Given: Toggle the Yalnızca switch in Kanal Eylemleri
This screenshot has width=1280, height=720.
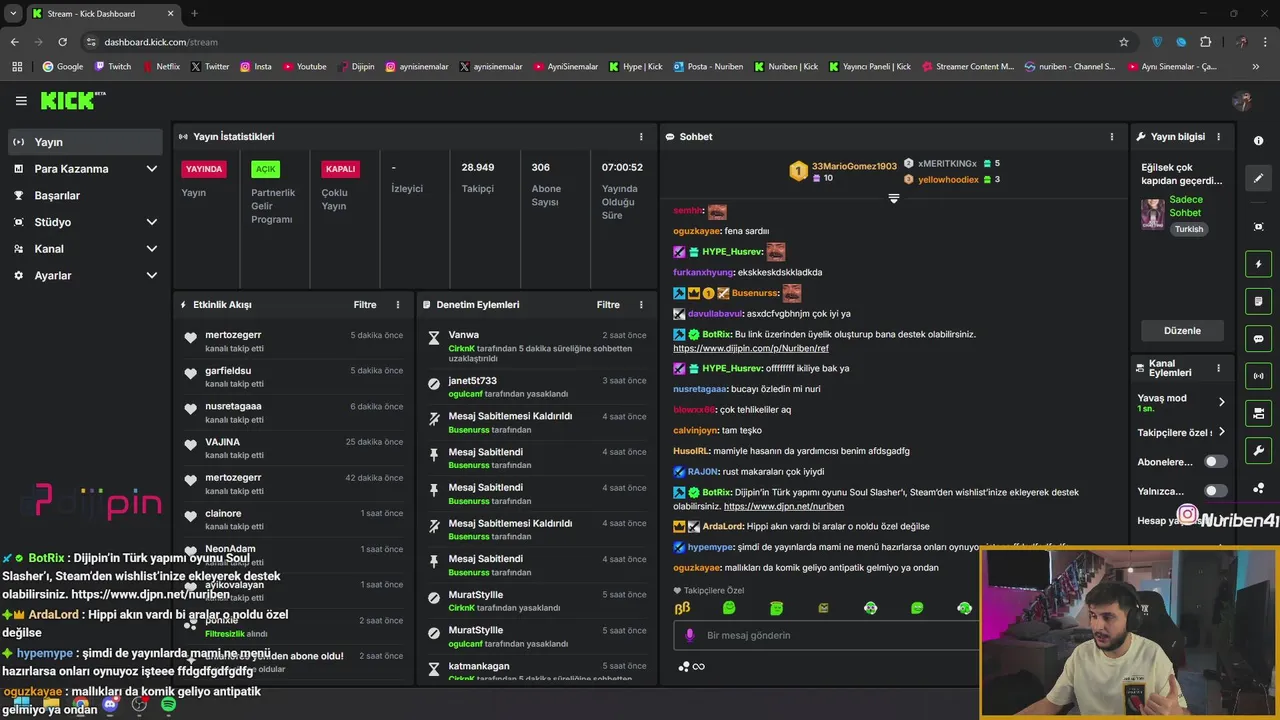Looking at the screenshot, I should pos(1215,491).
